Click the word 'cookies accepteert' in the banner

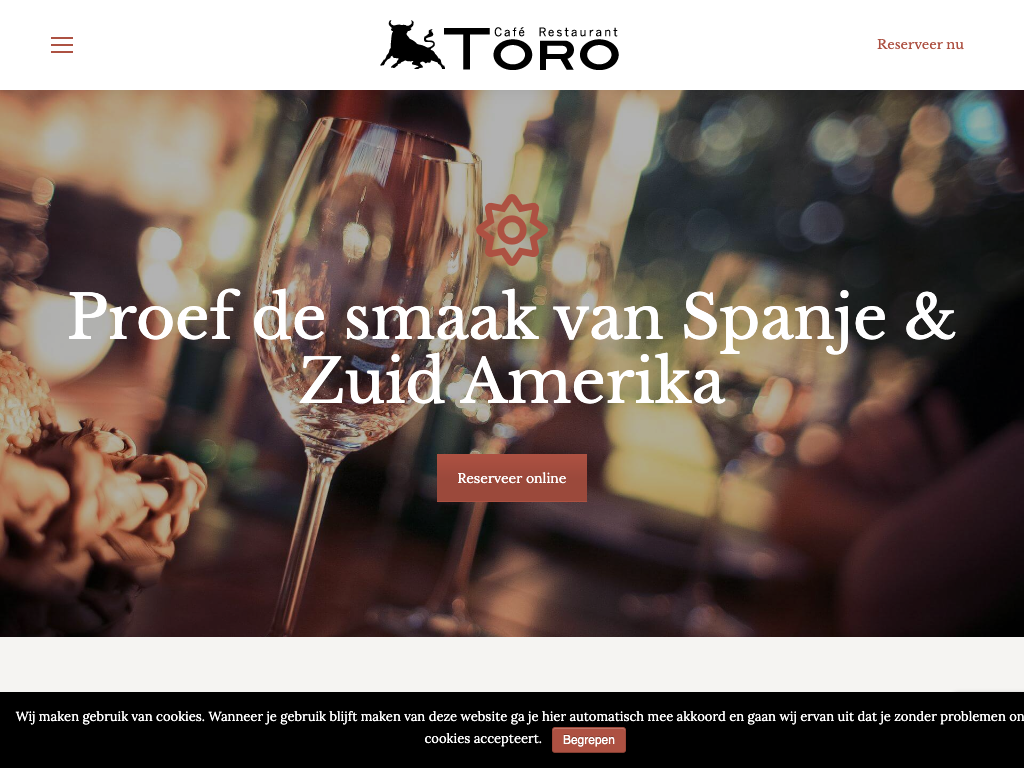483,739
